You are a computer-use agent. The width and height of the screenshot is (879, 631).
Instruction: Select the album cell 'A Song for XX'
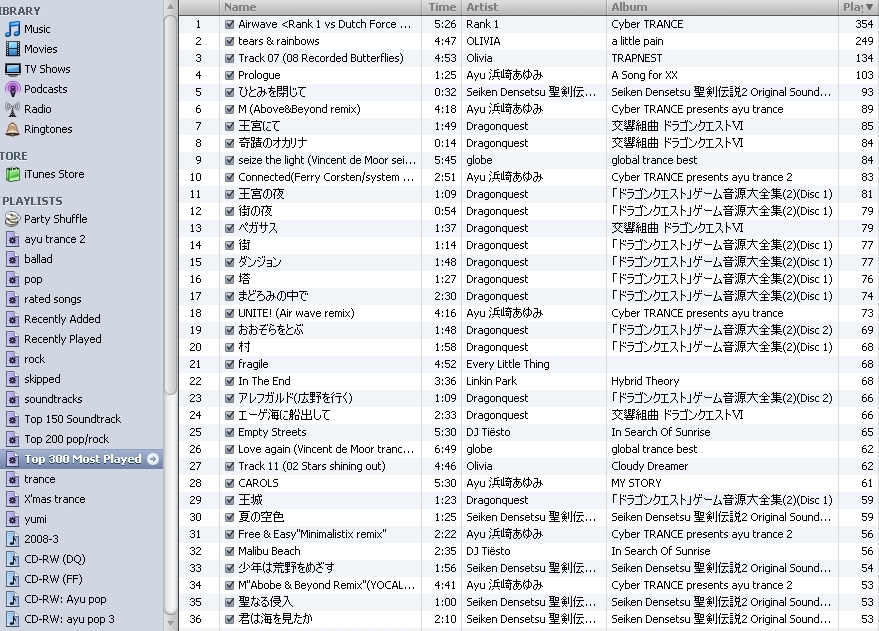point(644,75)
